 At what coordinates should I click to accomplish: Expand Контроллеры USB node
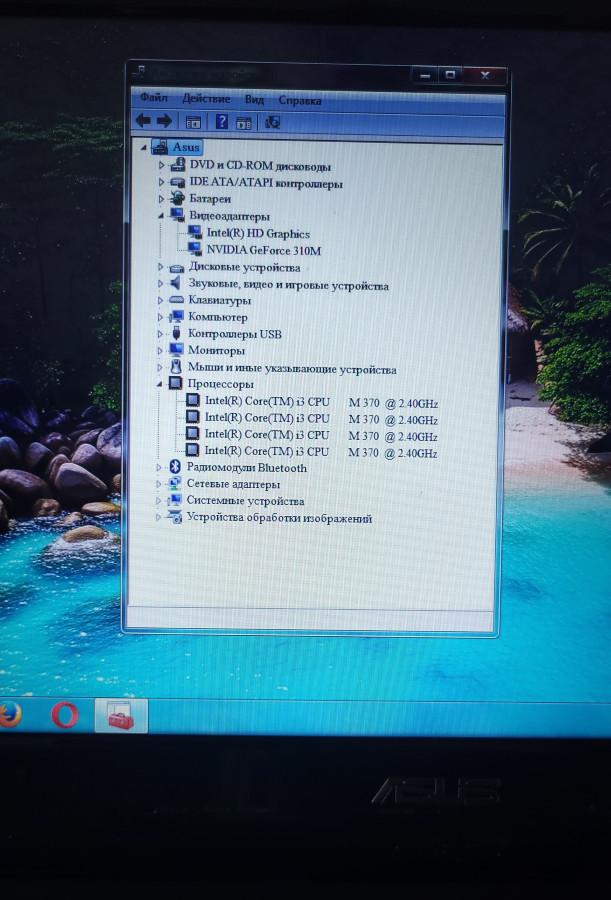tap(160, 333)
